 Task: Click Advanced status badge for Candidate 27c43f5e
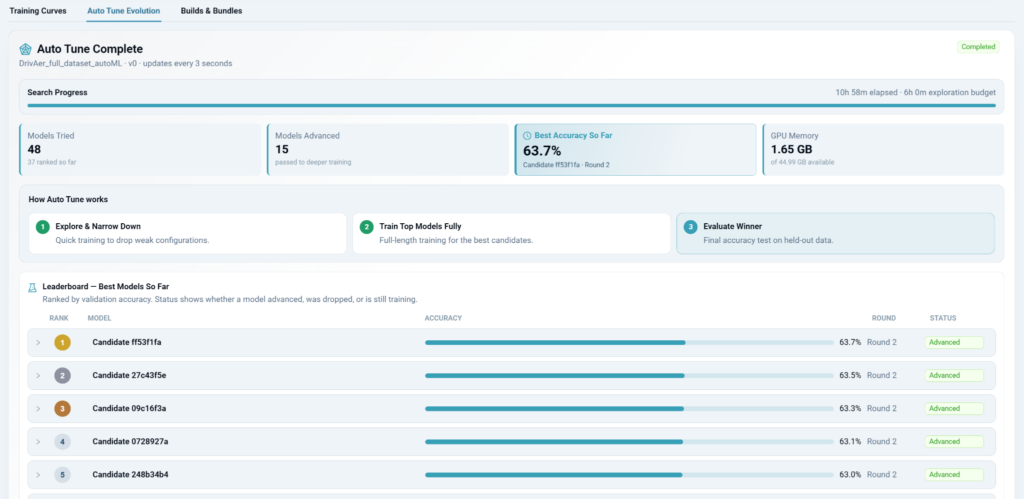click(954, 376)
